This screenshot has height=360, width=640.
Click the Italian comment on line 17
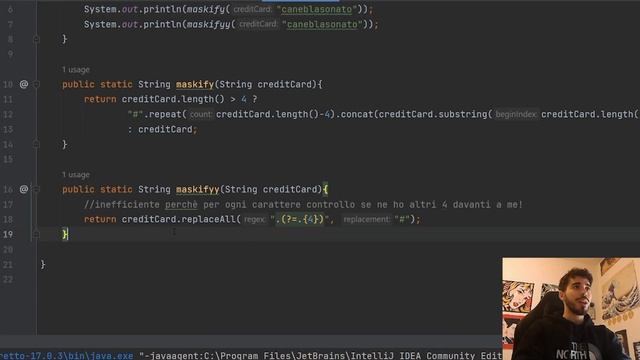[303, 204]
